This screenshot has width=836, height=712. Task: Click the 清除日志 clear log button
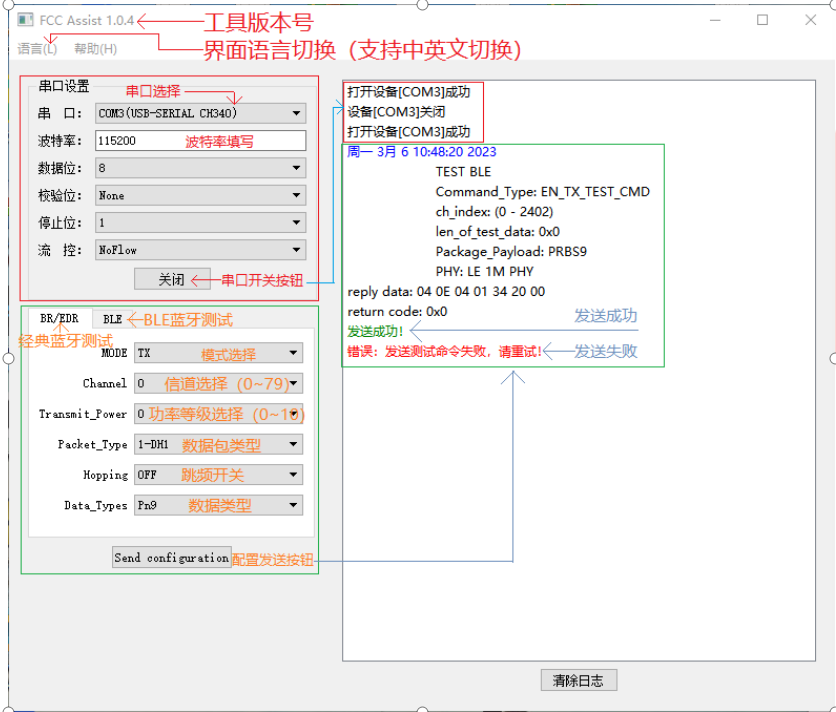coord(579,681)
